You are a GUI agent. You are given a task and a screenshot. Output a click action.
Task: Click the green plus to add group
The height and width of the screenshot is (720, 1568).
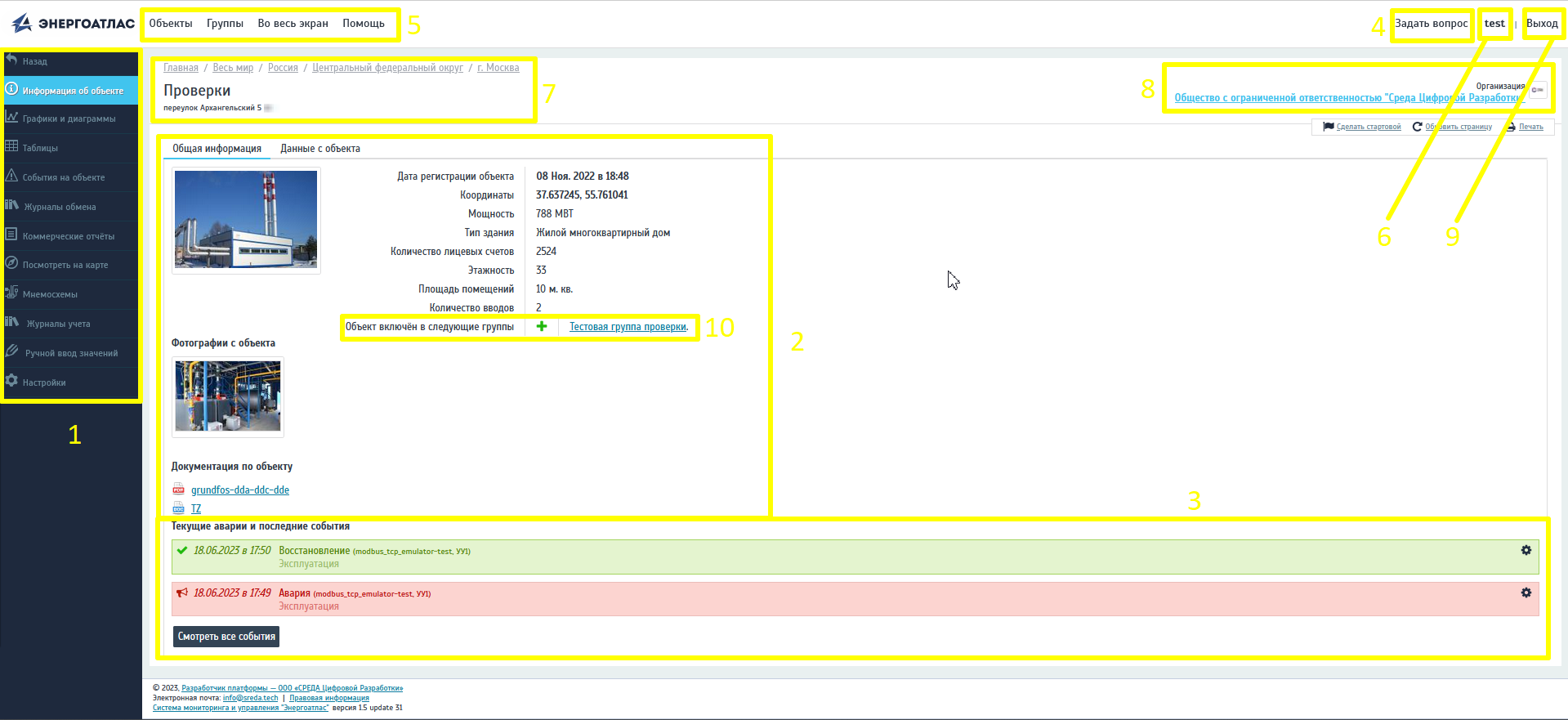coord(541,327)
